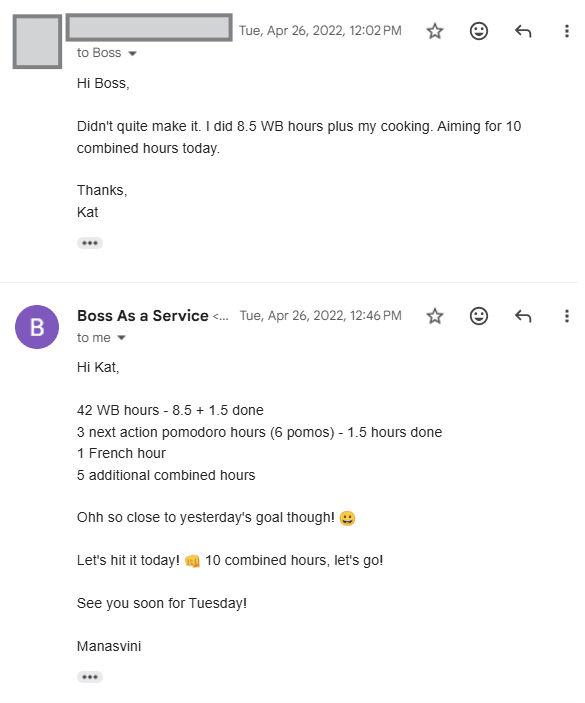
Task: Click the gray sender profile picture
Action: coord(38,42)
